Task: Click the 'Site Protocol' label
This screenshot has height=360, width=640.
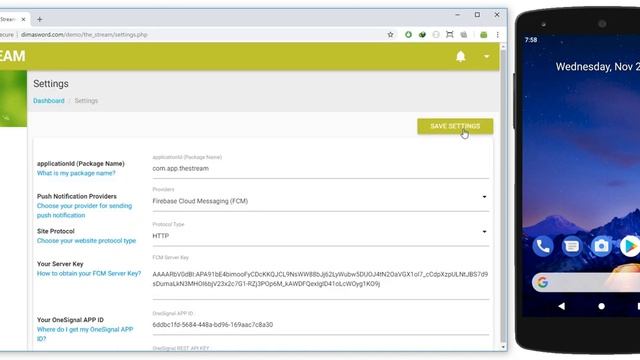Action: pyautogui.click(x=56, y=231)
